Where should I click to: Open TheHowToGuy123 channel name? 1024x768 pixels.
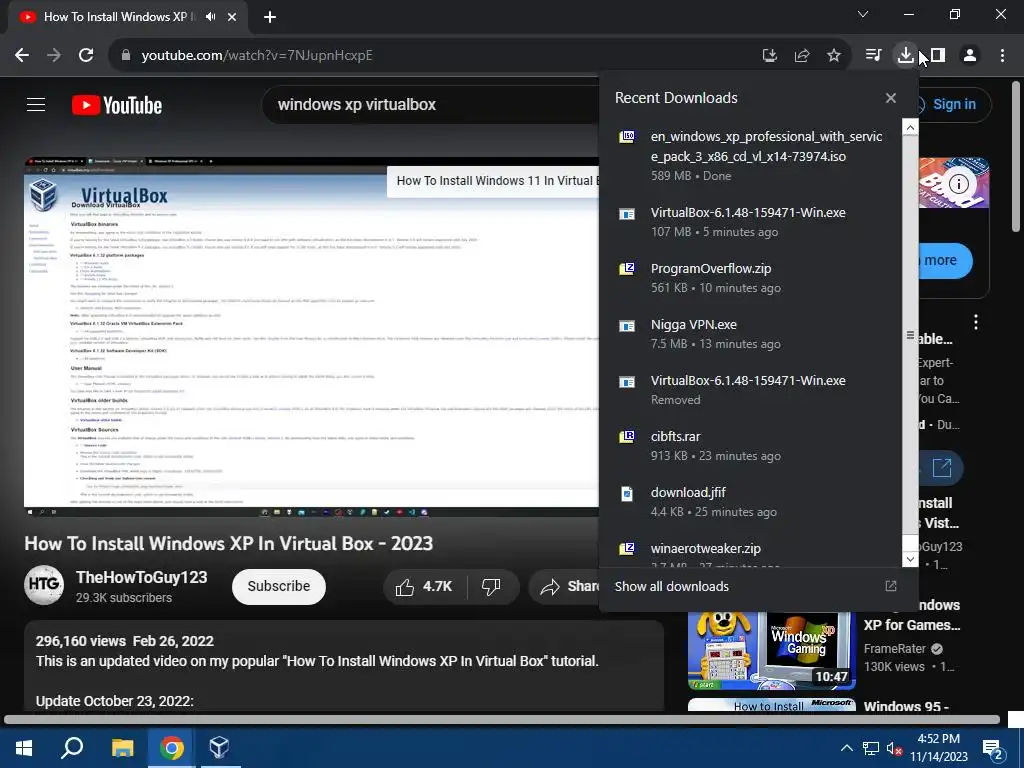click(142, 577)
